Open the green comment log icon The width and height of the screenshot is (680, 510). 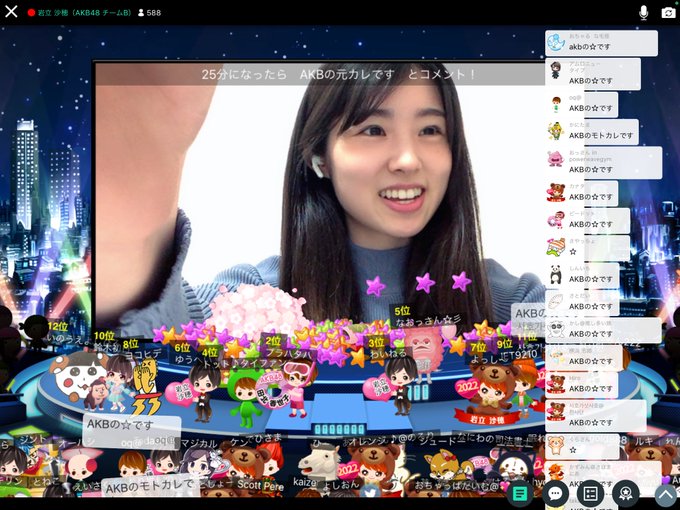click(x=520, y=493)
